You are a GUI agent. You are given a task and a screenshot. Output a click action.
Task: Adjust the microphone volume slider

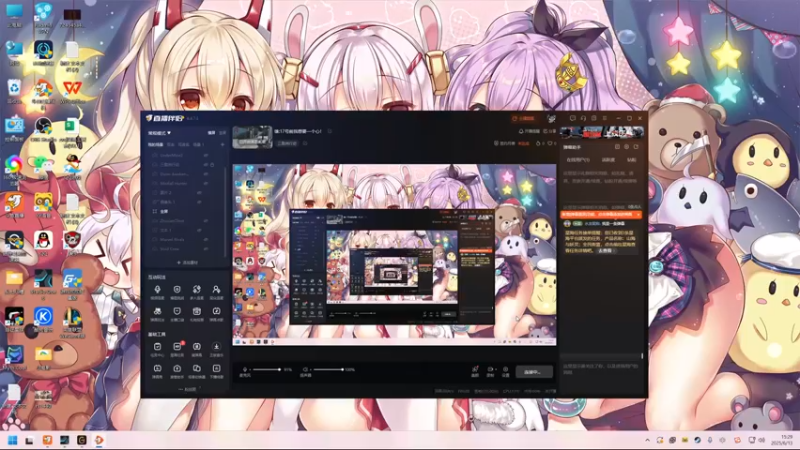coord(266,369)
